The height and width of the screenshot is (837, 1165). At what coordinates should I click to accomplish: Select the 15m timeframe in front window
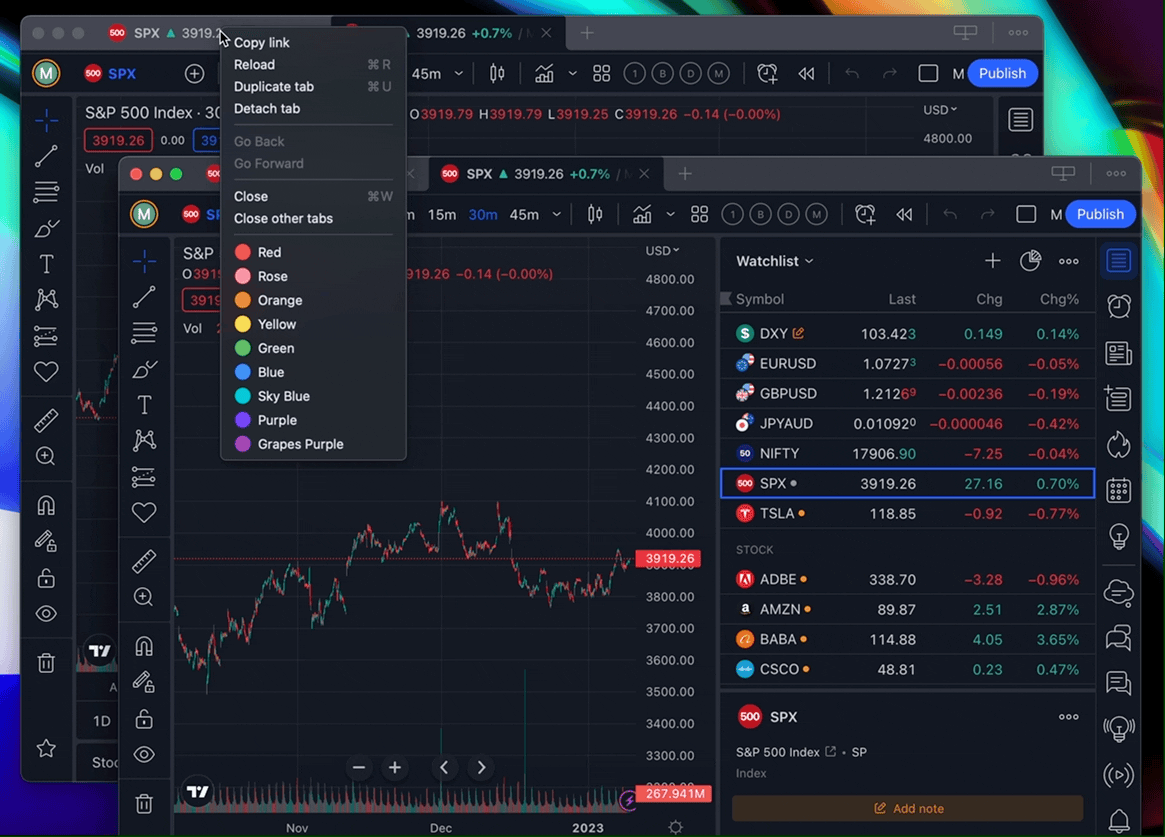point(442,215)
